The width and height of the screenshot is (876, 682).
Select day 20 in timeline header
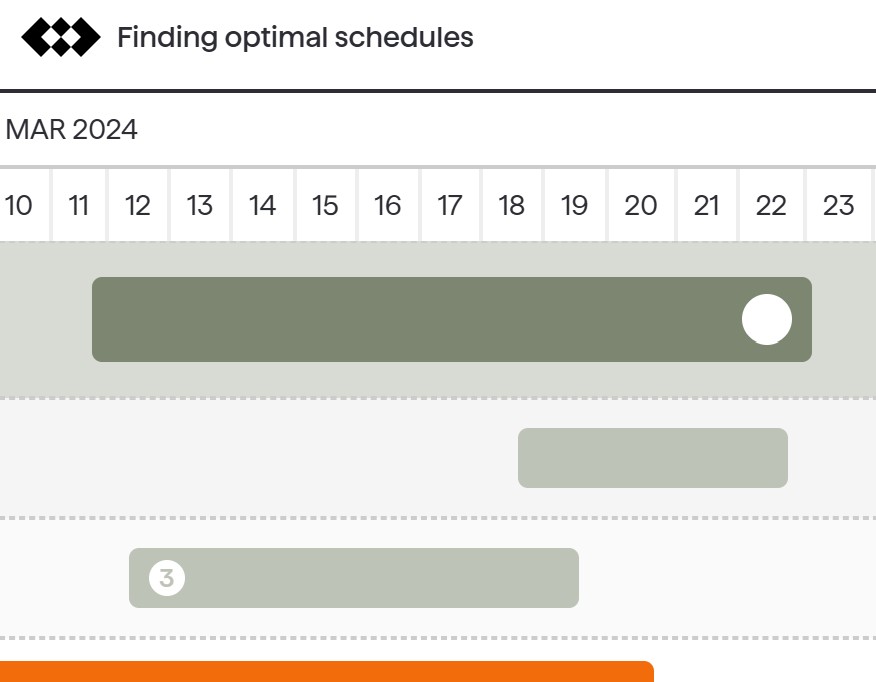click(x=641, y=205)
